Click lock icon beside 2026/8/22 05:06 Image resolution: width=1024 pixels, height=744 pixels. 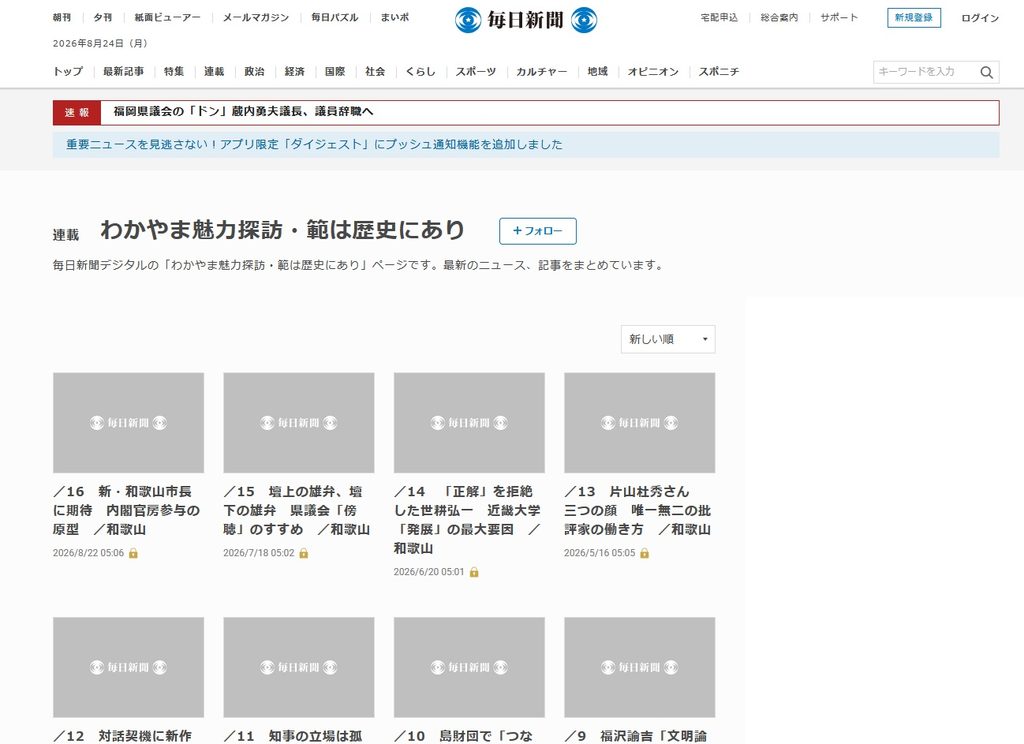[x=133, y=553]
